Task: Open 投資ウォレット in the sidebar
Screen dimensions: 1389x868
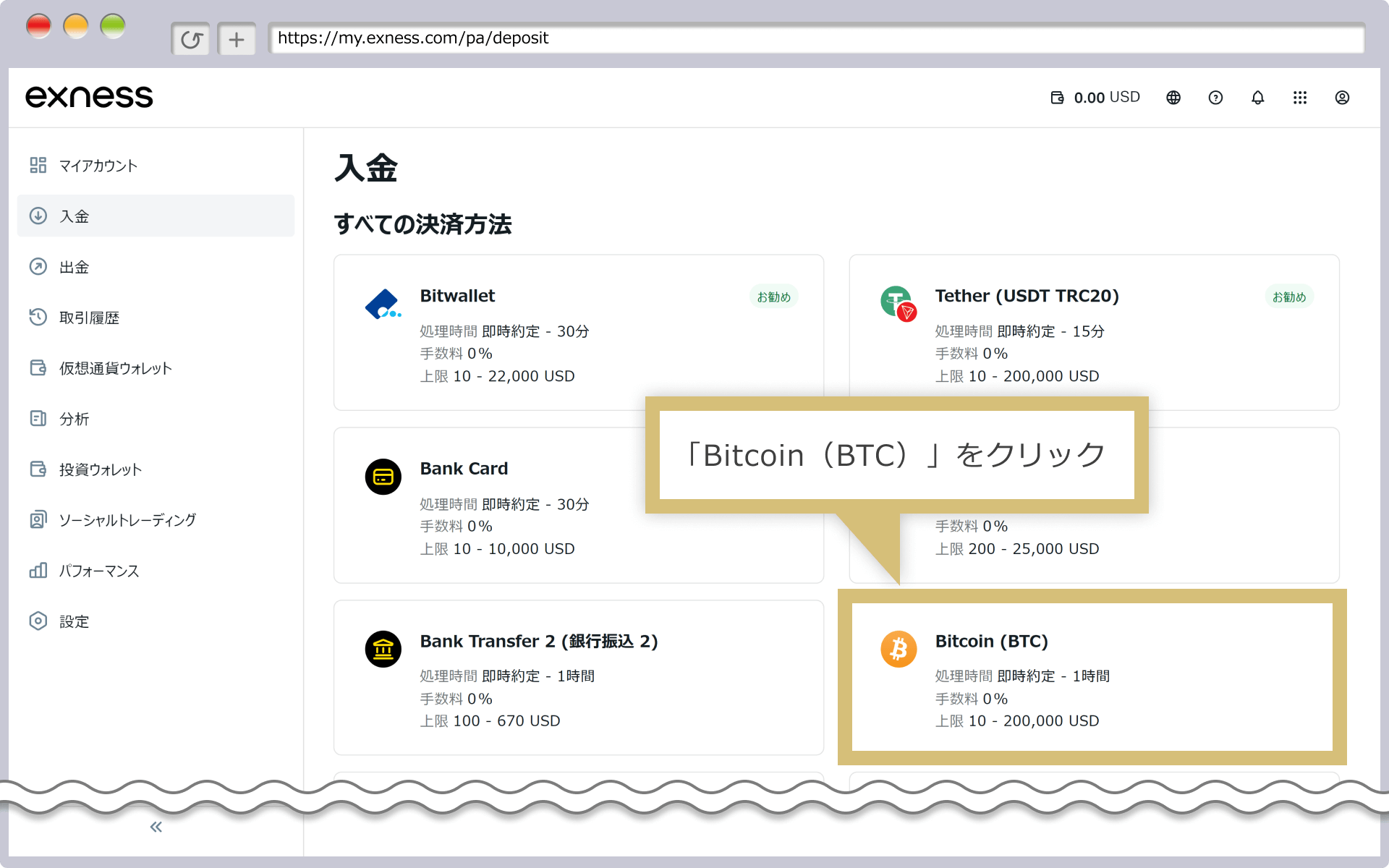Action: [156, 469]
